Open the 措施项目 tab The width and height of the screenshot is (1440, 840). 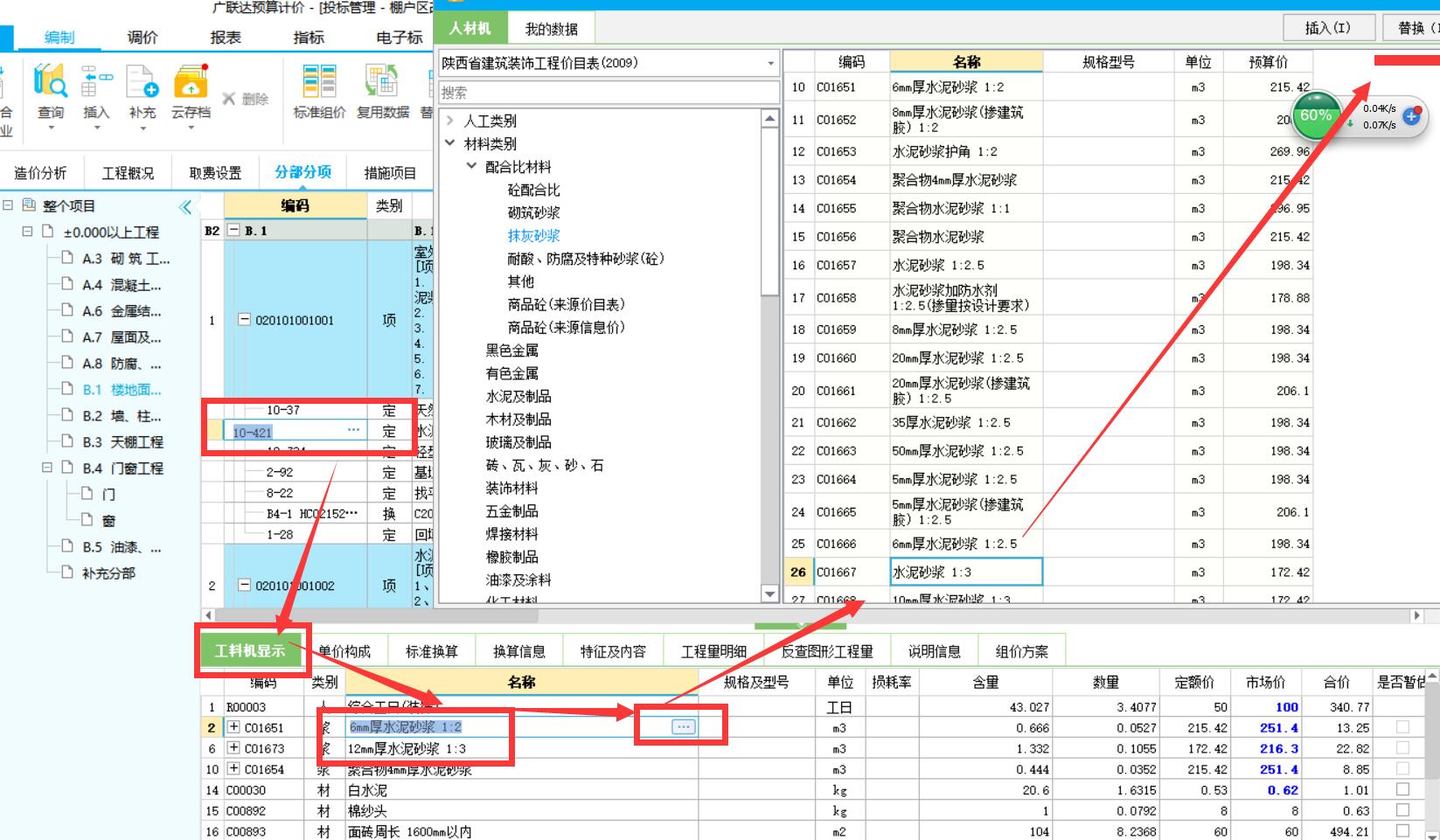pyautogui.click(x=390, y=173)
